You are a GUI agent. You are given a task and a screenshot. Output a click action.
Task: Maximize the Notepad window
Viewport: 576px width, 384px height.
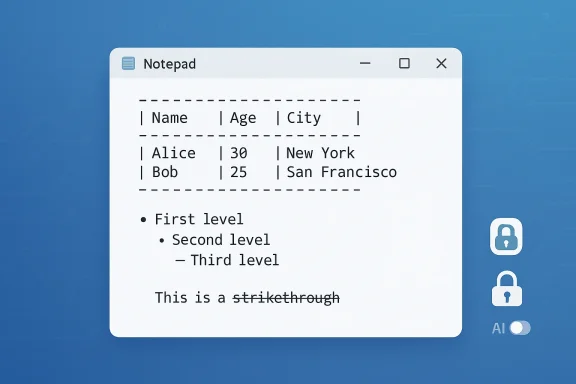pos(404,63)
